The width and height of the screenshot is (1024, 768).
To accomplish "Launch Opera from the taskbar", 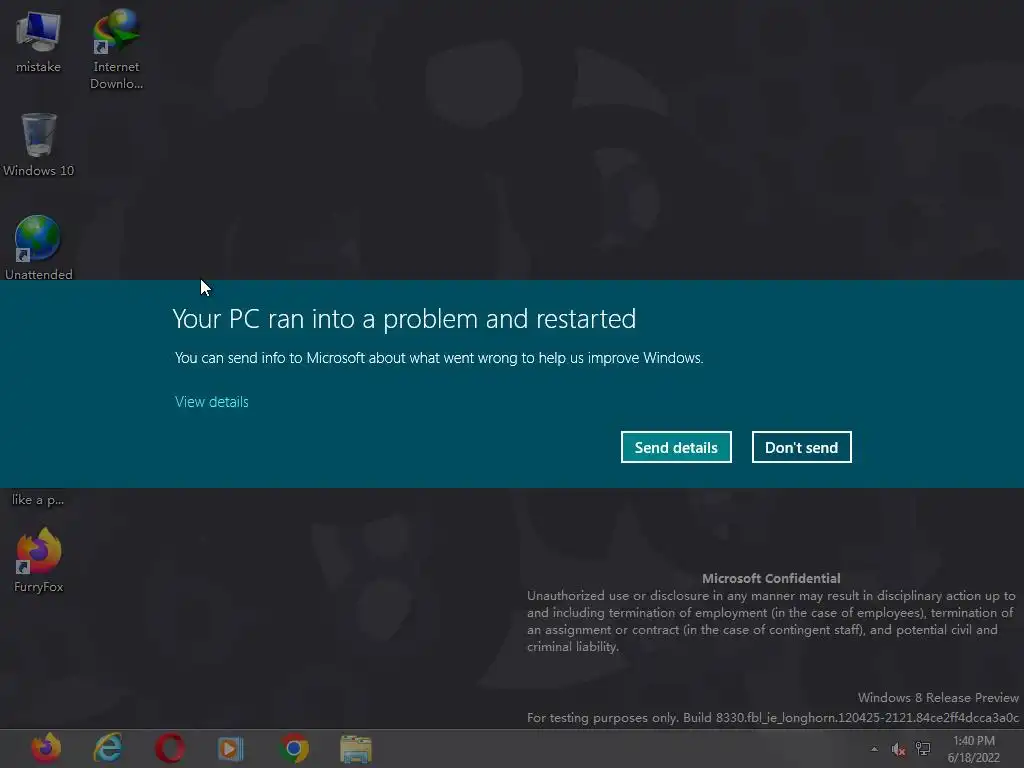I will (170, 748).
